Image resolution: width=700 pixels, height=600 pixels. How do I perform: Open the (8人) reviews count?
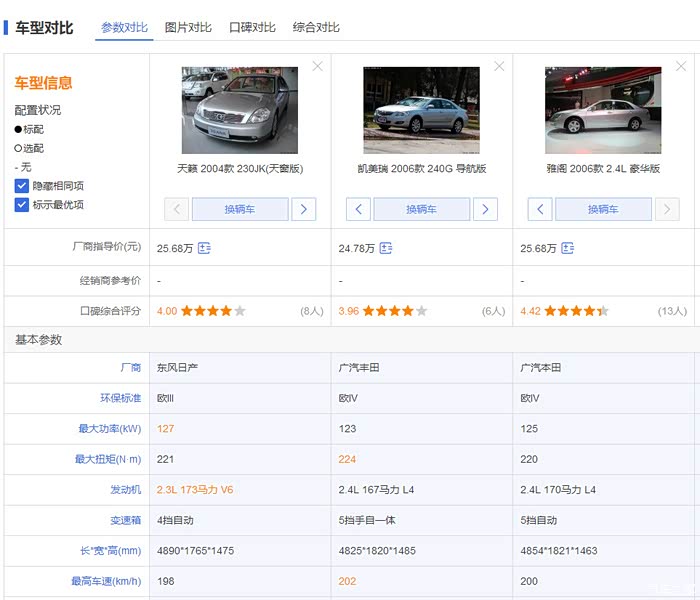(312, 311)
